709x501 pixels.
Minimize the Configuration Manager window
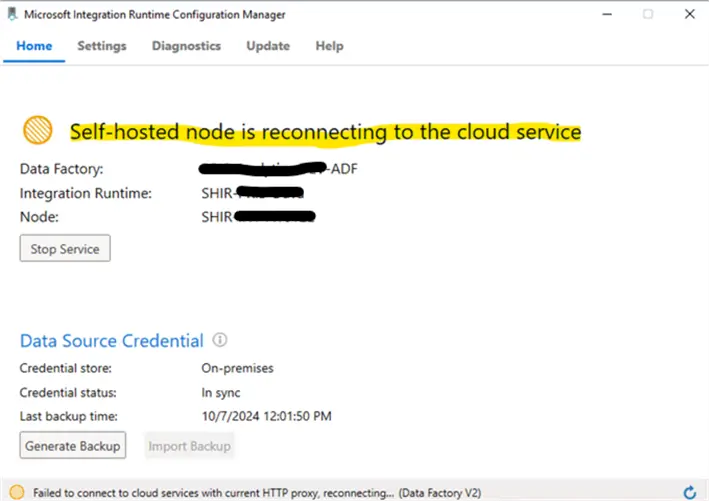607,14
